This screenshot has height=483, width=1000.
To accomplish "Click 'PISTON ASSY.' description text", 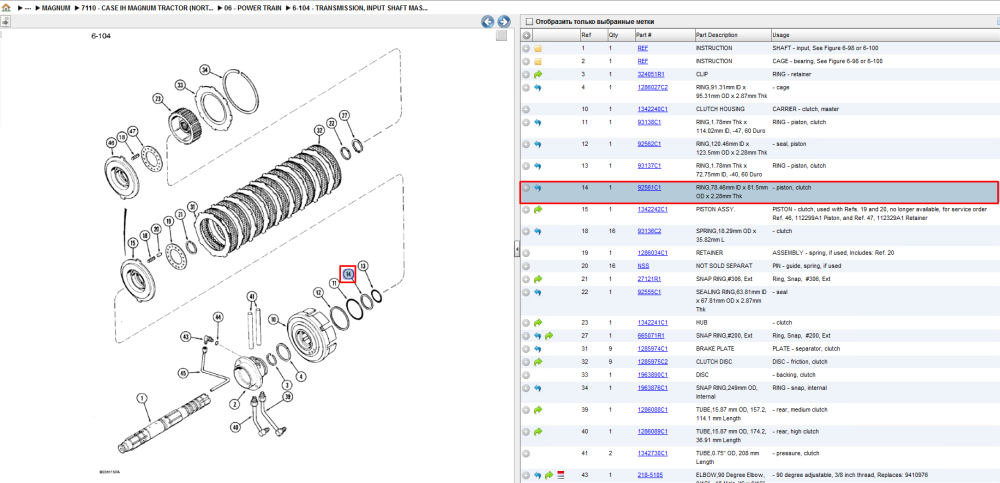I will tap(714, 209).
